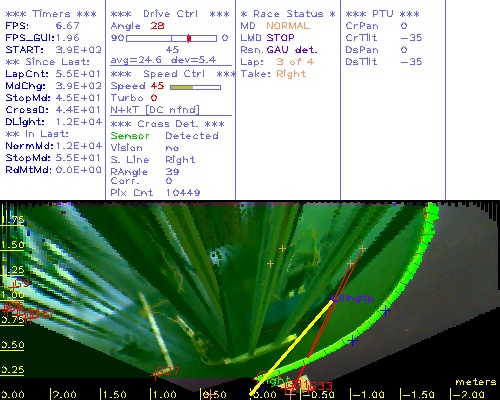The width and height of the screenshot is (500, 400).
Task: Click the DsTilt value -35
Action: click(411, 62)
